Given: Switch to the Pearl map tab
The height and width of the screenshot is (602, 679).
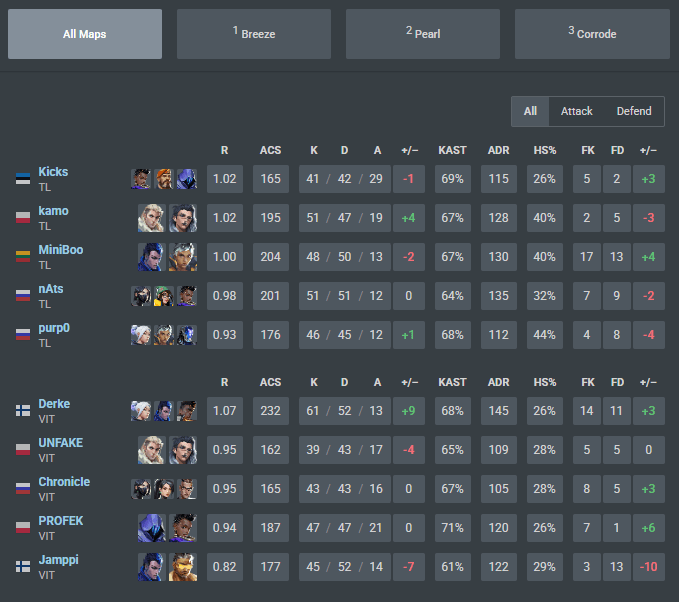Looking at the screenshot, I should (423, 34).
